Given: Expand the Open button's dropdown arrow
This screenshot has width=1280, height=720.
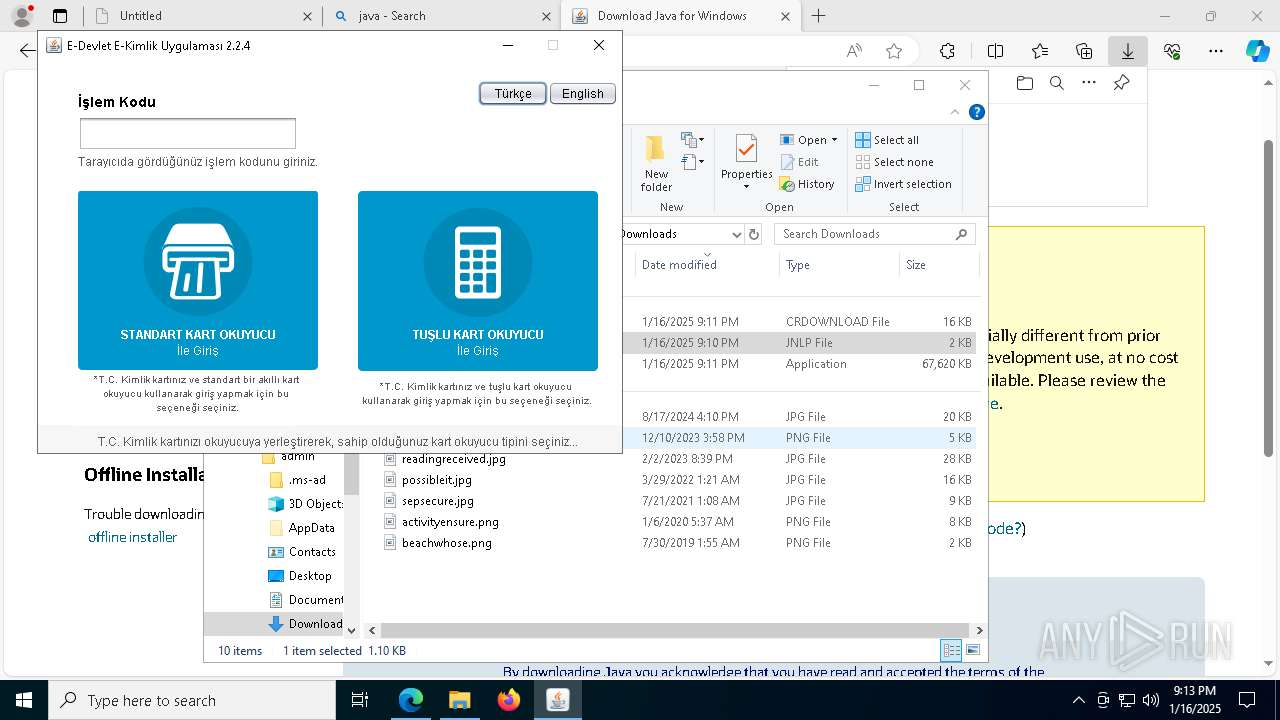Looking at the screenshot, I should coord(835,140).
